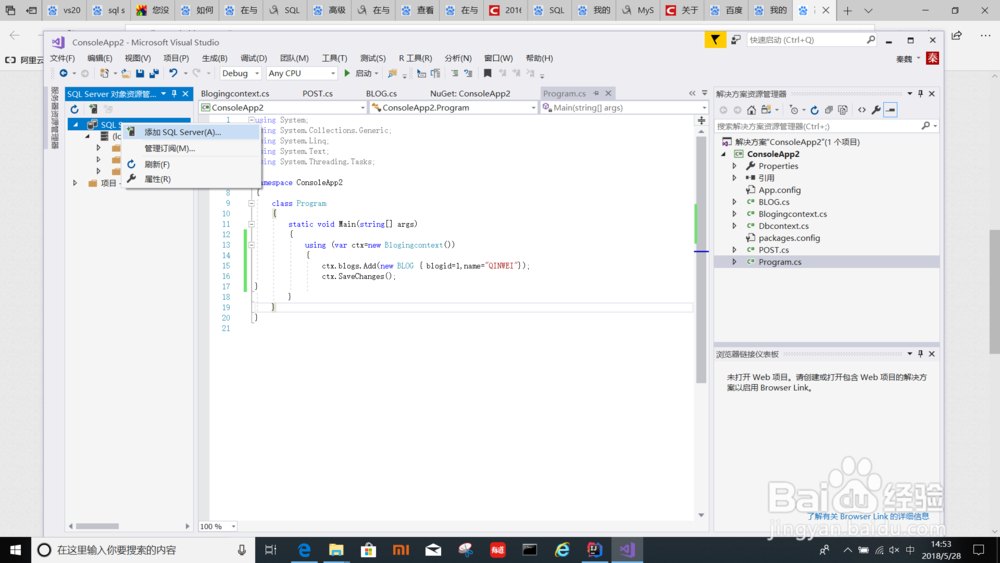1000x563 pixels.
Task: Expand the Properties node in Solution Explorer
Action: 735,166
